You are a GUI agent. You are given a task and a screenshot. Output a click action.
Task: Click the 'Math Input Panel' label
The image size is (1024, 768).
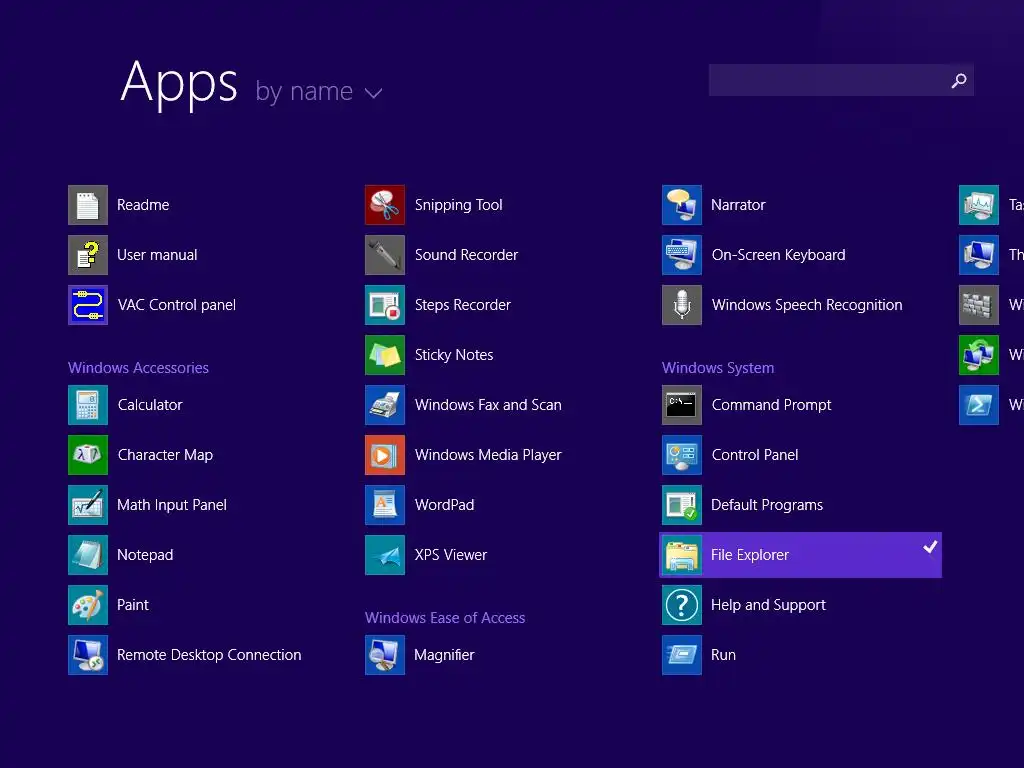[172, 505]
